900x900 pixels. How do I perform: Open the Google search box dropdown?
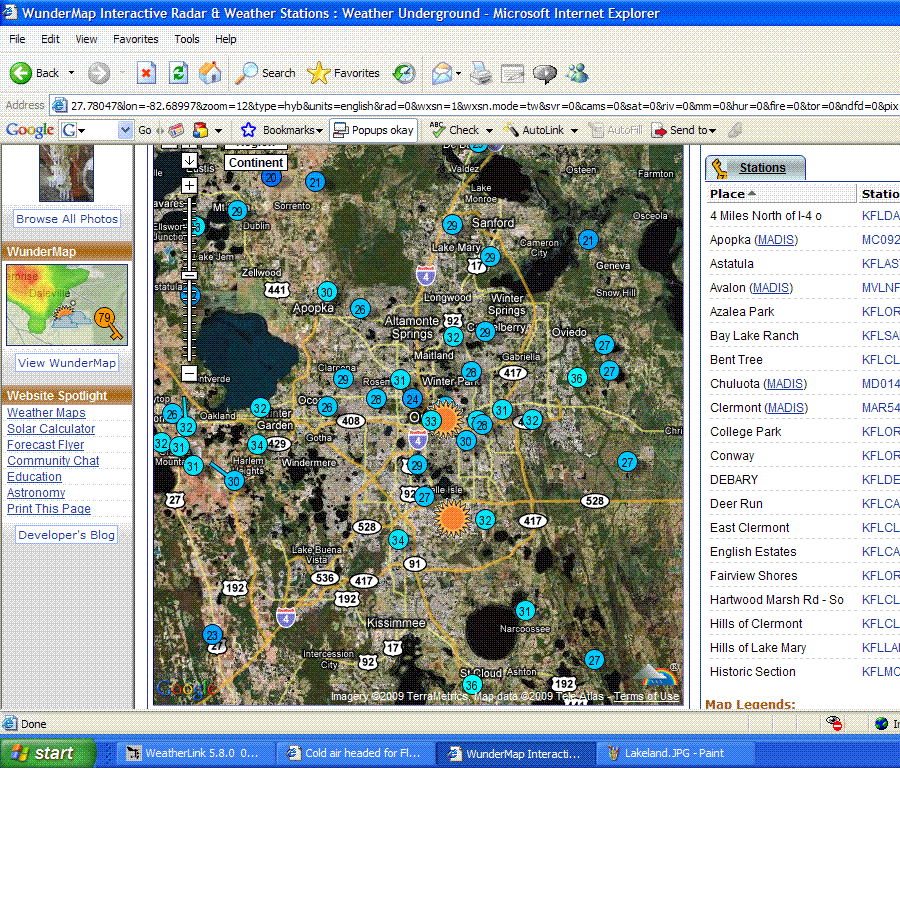click(x=125, y=130)
